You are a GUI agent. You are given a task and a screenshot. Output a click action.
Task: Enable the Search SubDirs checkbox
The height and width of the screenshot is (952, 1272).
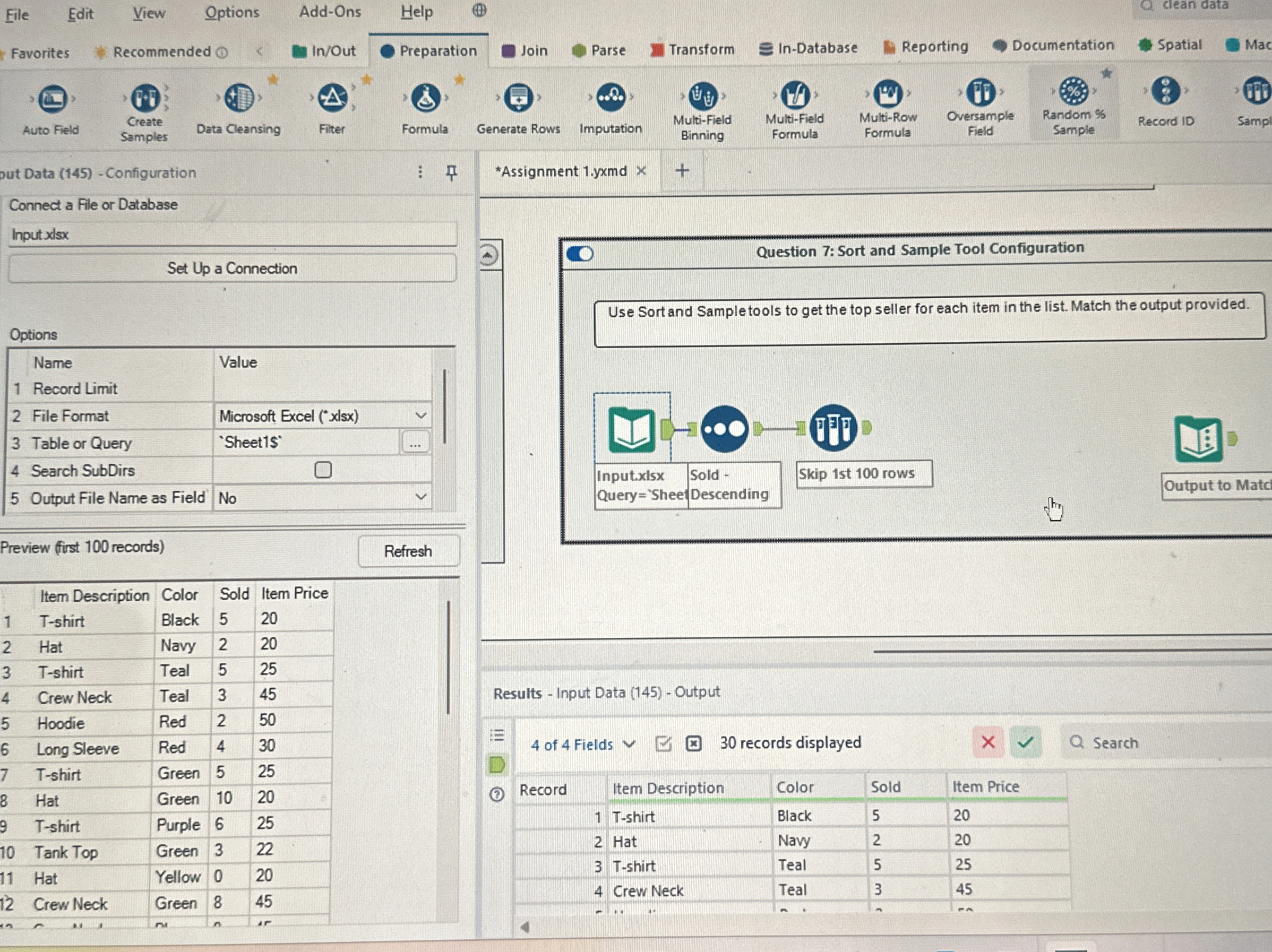tap(323, 470)
